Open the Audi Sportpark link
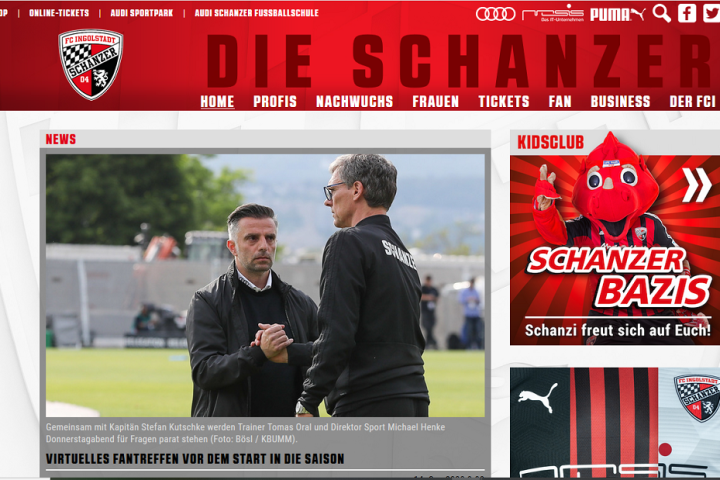Viewport: 720px width, 480px height. (142, 13)
